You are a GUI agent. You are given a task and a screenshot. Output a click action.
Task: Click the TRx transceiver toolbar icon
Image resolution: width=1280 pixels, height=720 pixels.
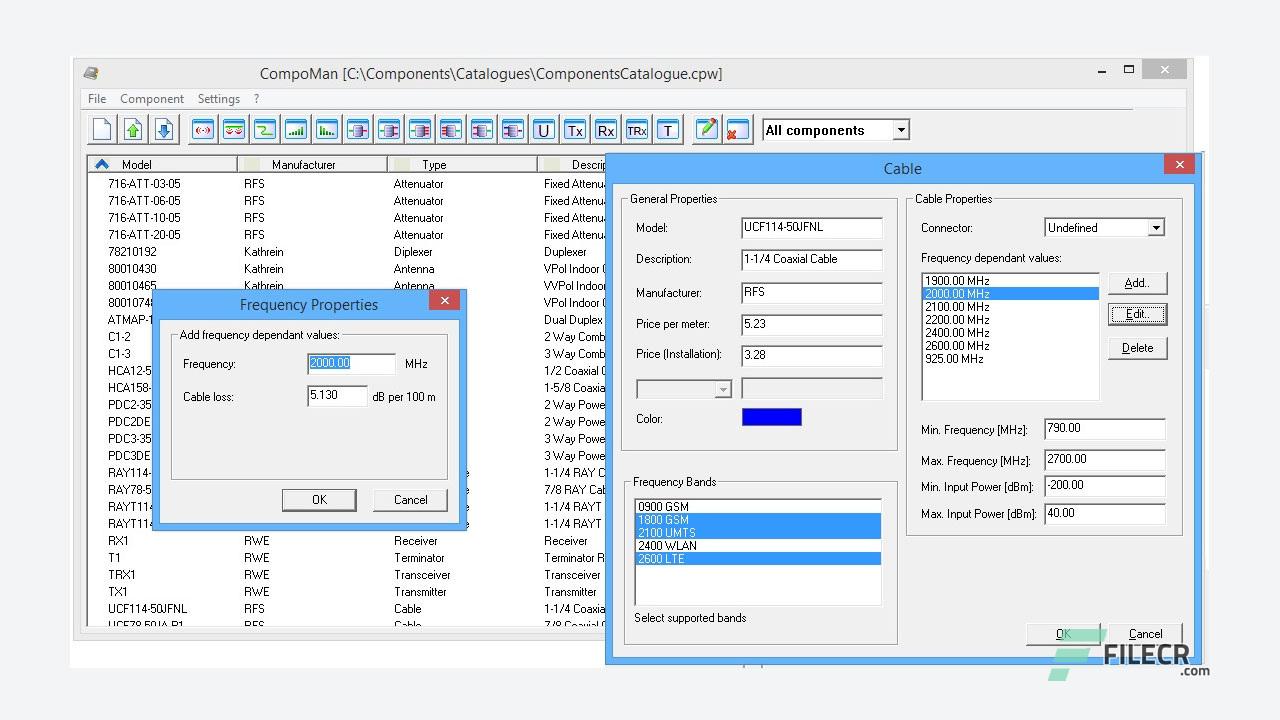point(637,129)
